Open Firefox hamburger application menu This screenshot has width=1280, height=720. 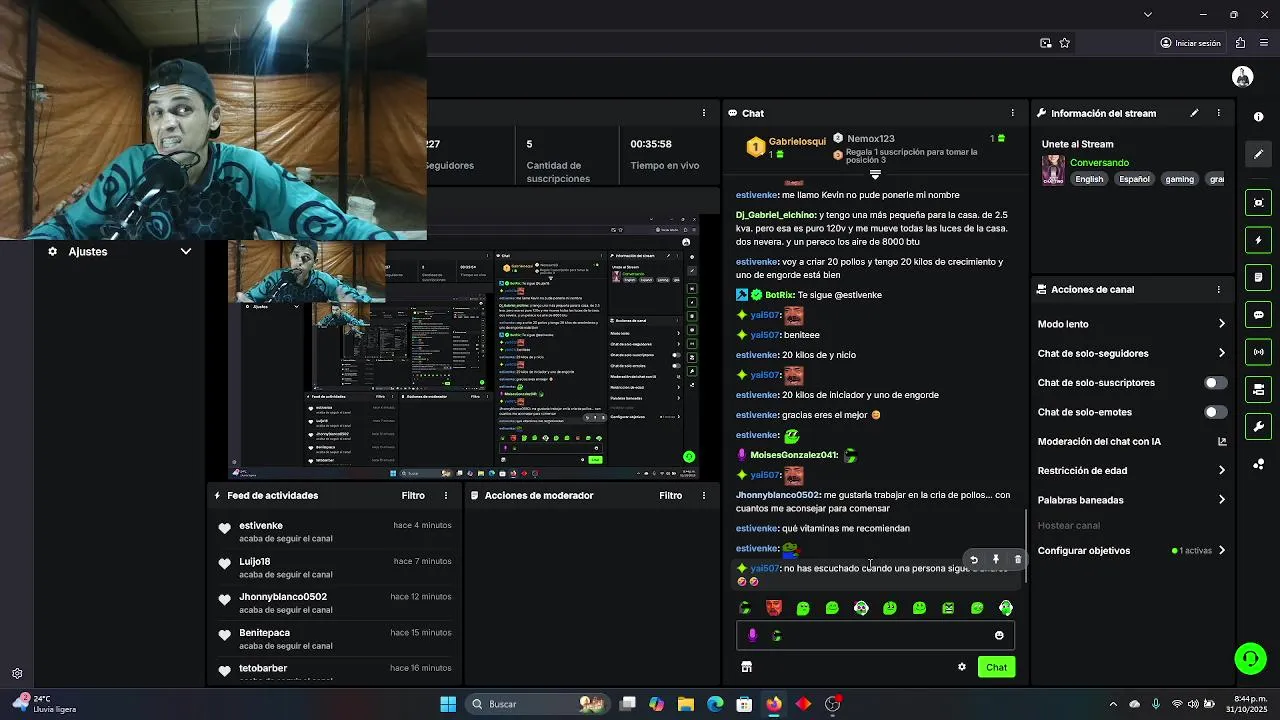point(1265,43)
